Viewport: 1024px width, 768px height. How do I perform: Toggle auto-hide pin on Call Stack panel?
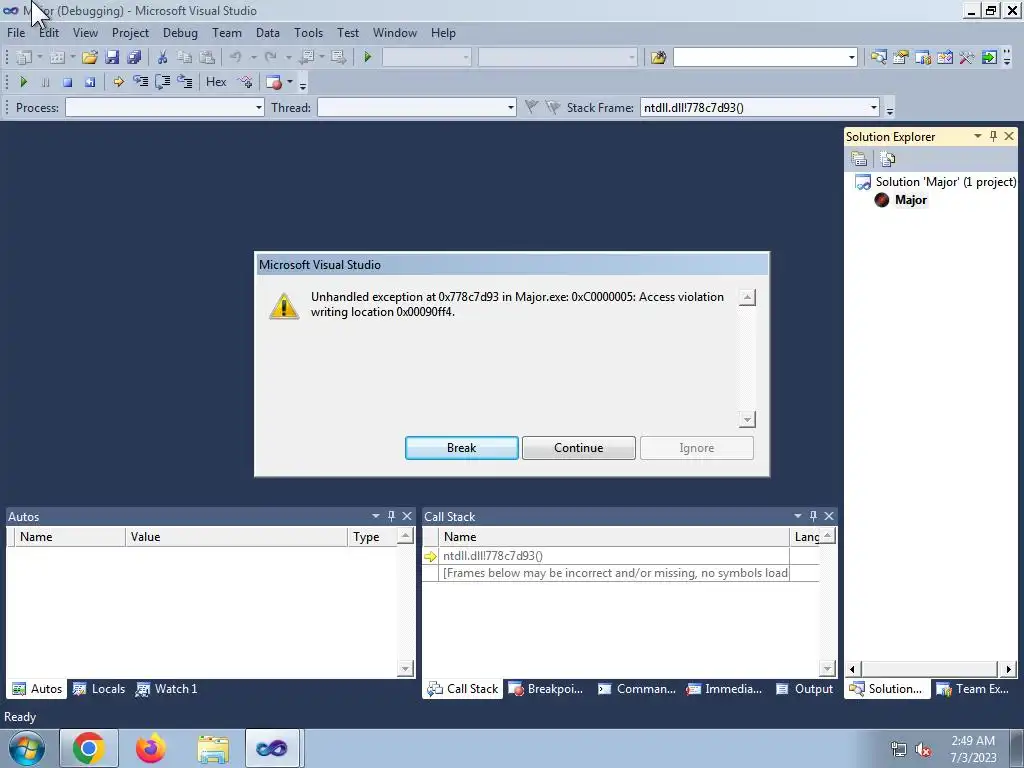point(813,516)
